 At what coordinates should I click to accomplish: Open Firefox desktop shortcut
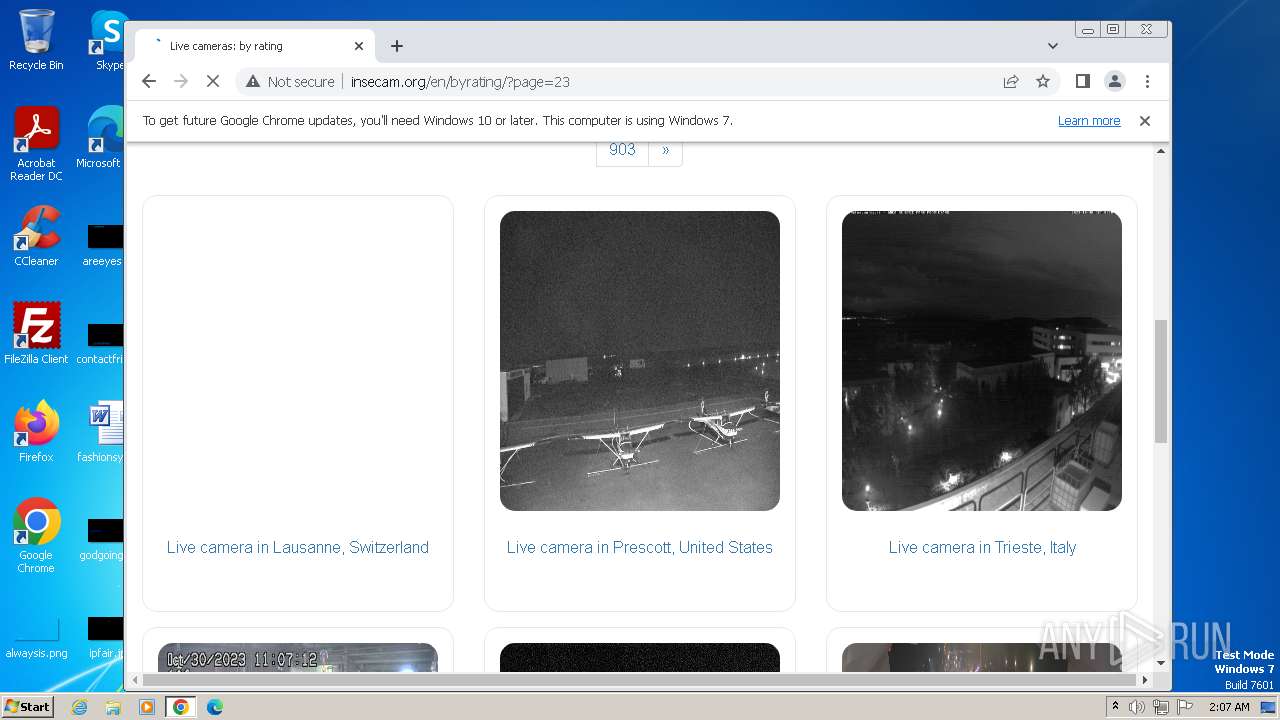pos(36,431)
